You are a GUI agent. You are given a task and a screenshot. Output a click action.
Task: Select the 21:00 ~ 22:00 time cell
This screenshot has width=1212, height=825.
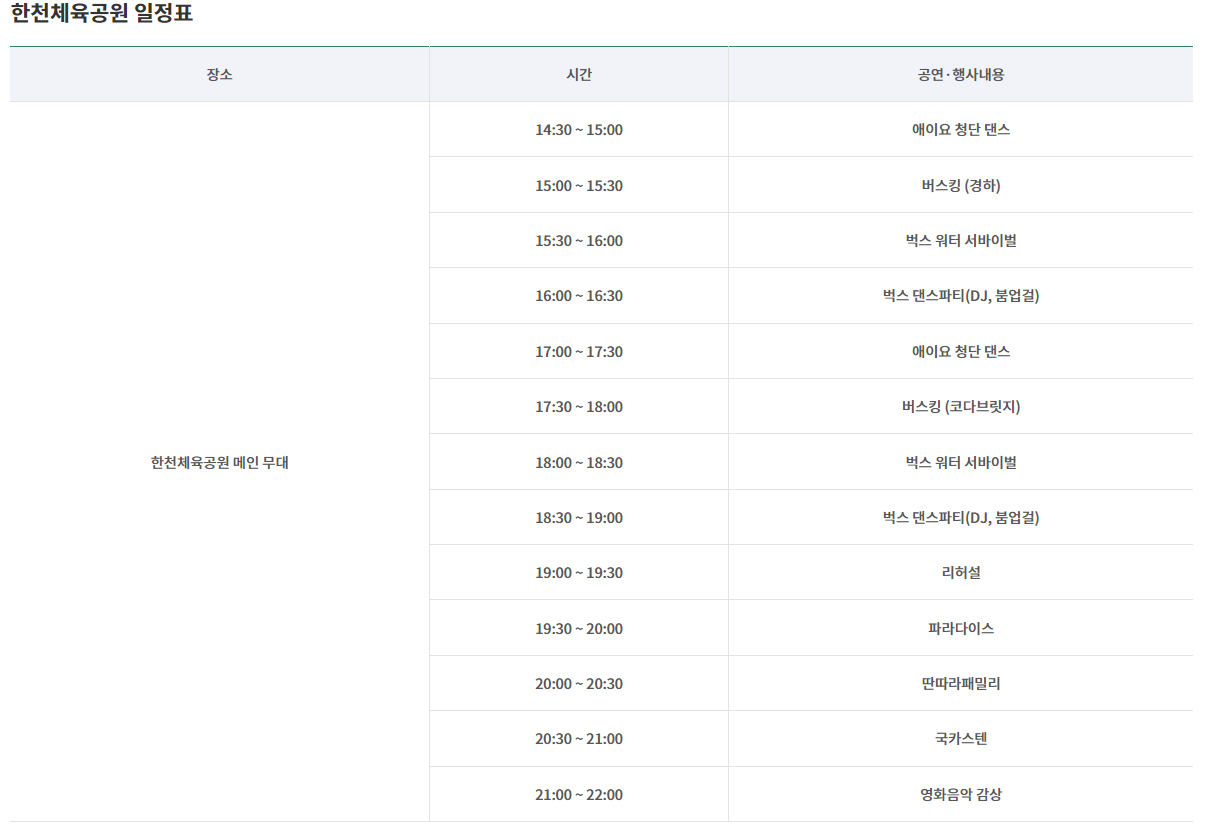[x=579, y=794]
